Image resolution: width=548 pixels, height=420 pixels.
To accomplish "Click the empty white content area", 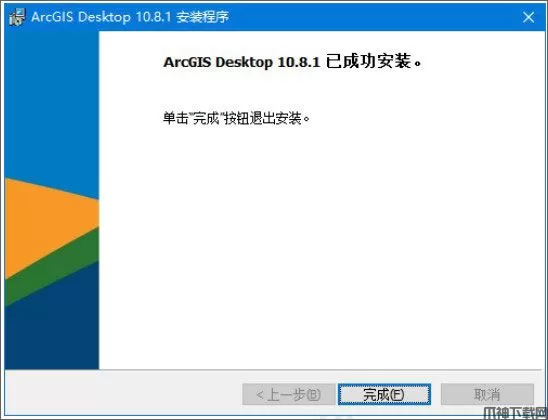I will click(x=320, y=245).
